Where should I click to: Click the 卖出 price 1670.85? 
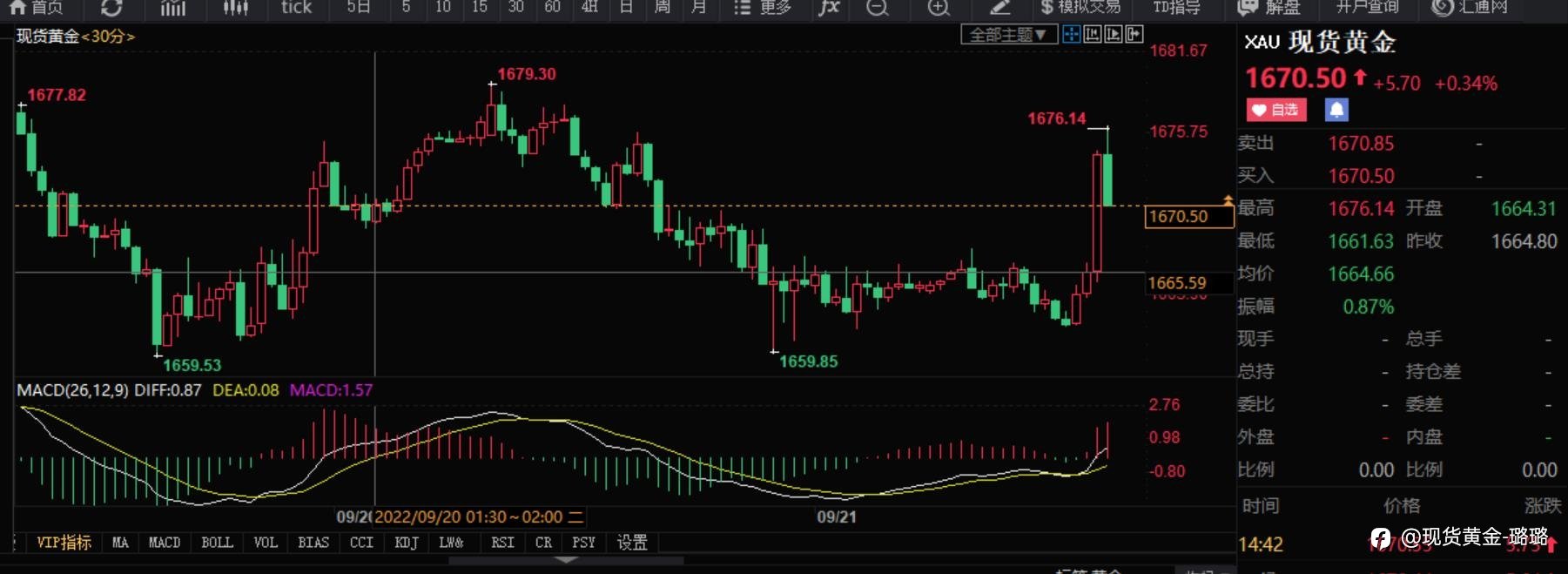[x=1361, y=144]
